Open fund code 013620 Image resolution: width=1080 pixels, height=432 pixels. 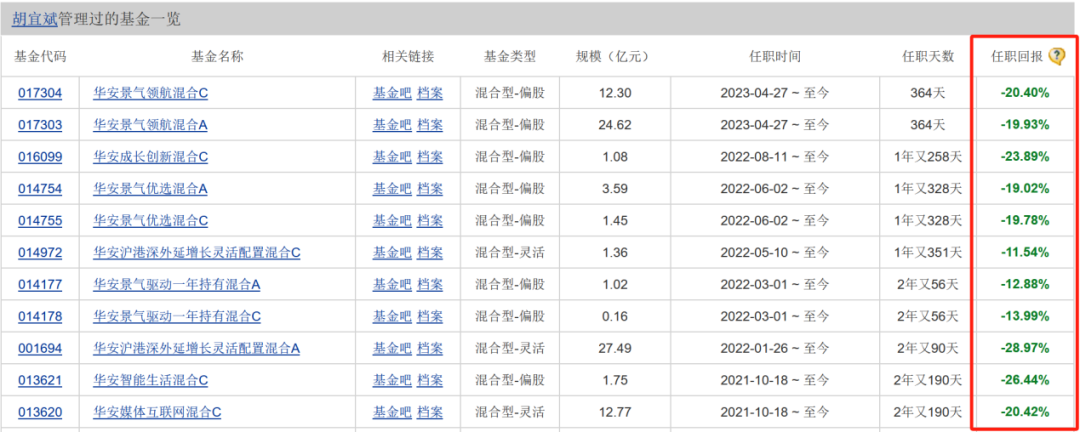pos(40,413)
